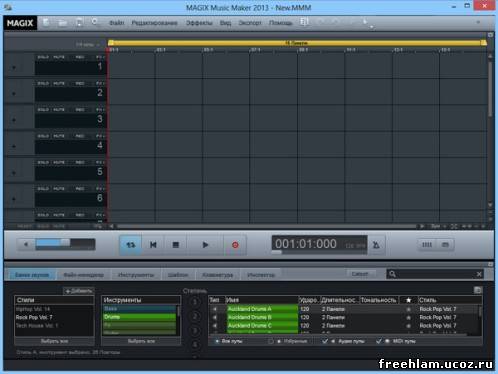Expand track 4 with its arrow
Viewport: 498px width, 374px height.
click(x=14, y=147)
